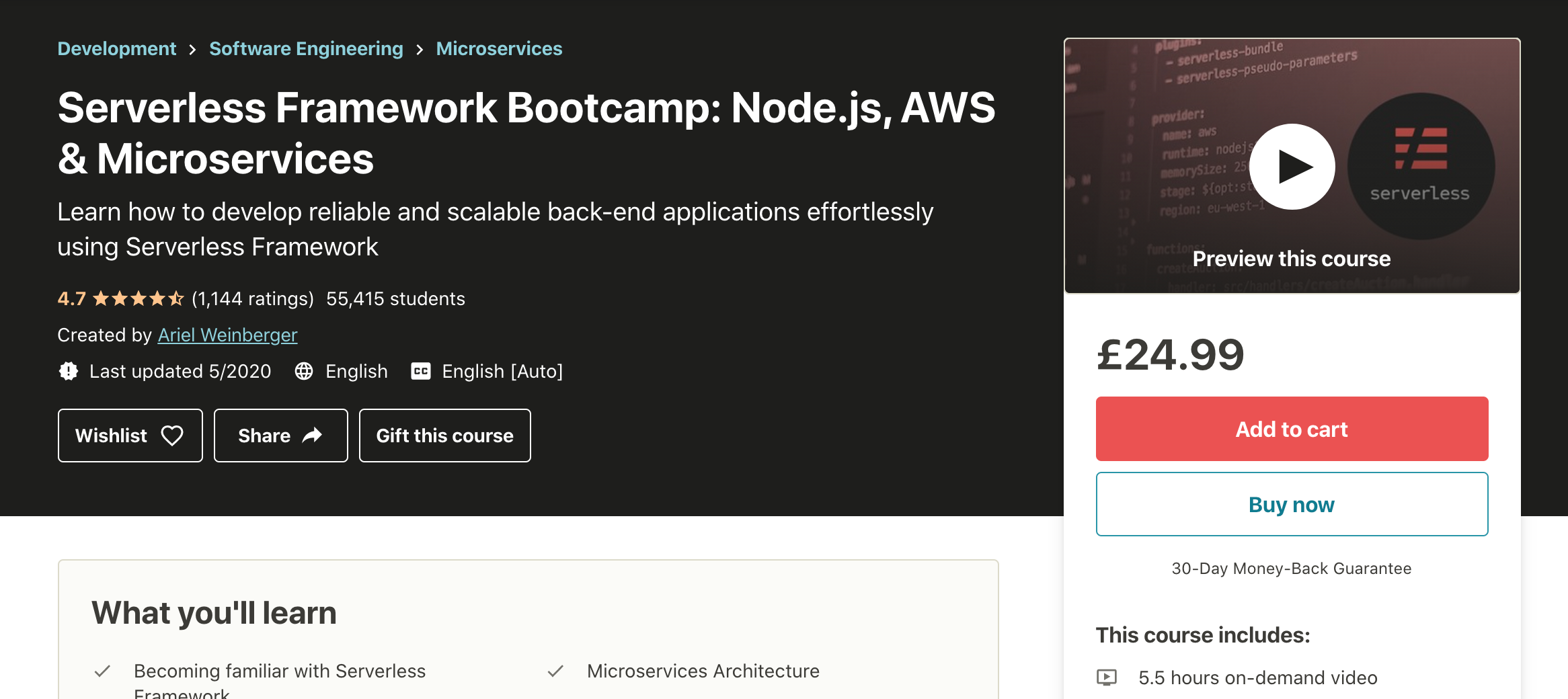Screen dimensions: 1568x699
Task: Click the checkmark beside Becoming familiar with Serverless
Action: (102, 670)
